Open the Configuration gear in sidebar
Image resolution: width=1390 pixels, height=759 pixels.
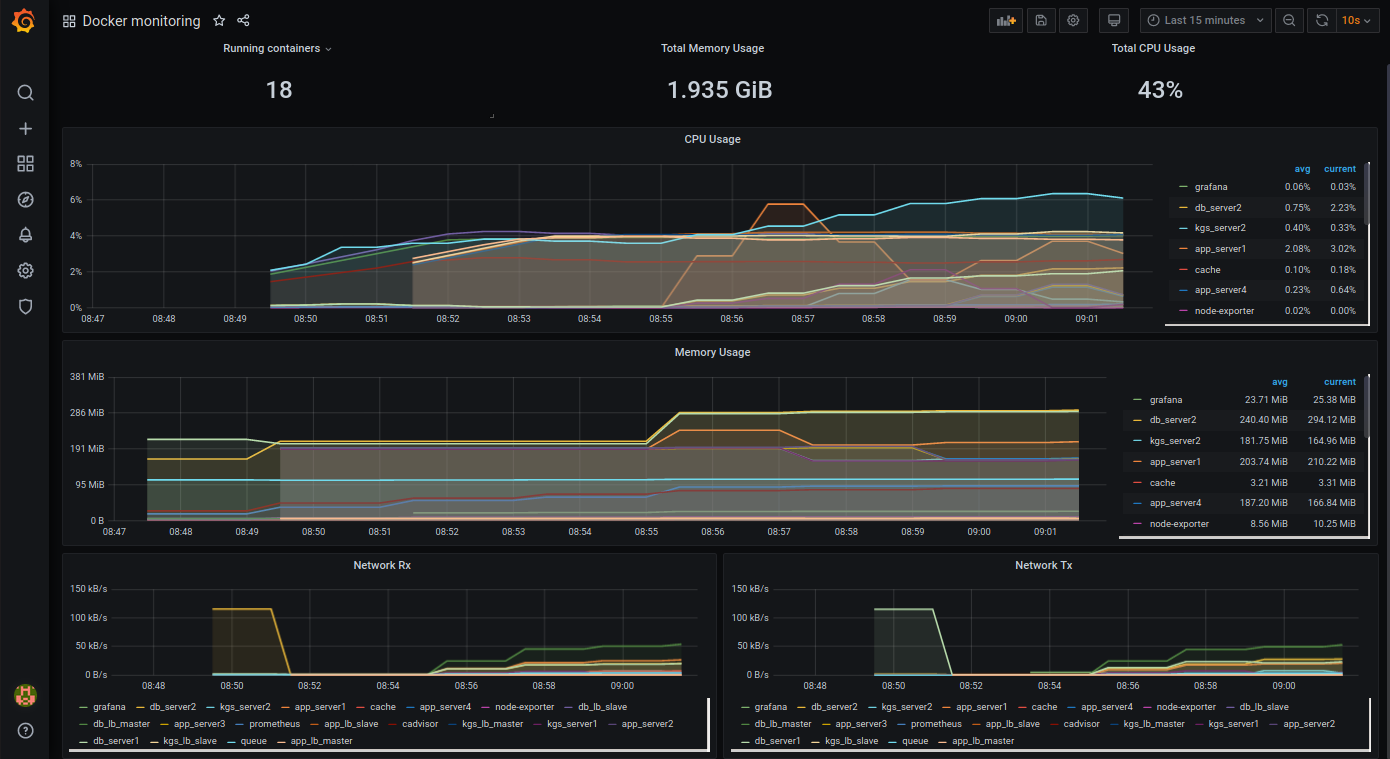click(26, 271)
